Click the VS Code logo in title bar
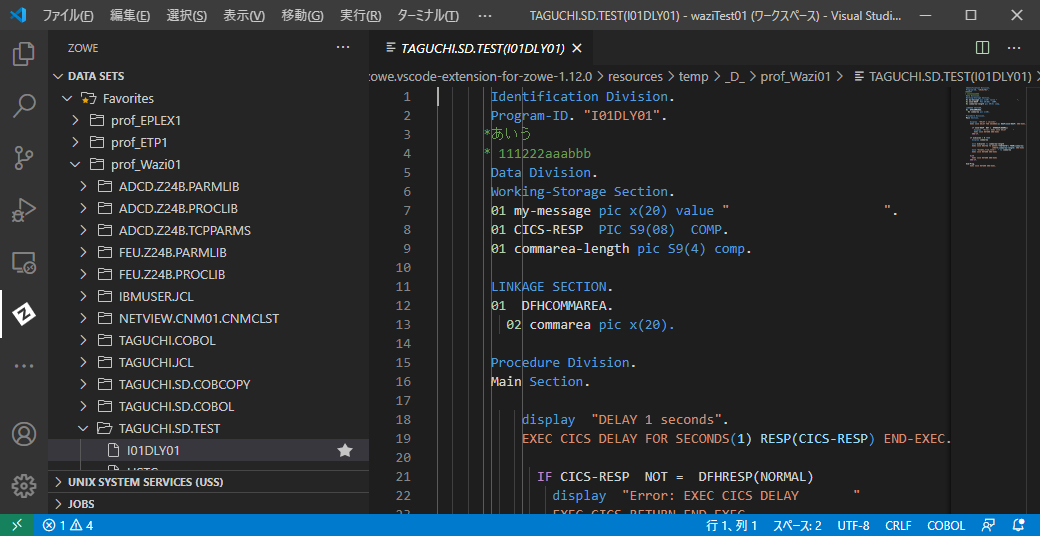Image resolution: width=1040 pixels, height=536 pixels. click(x=18, y=15)
